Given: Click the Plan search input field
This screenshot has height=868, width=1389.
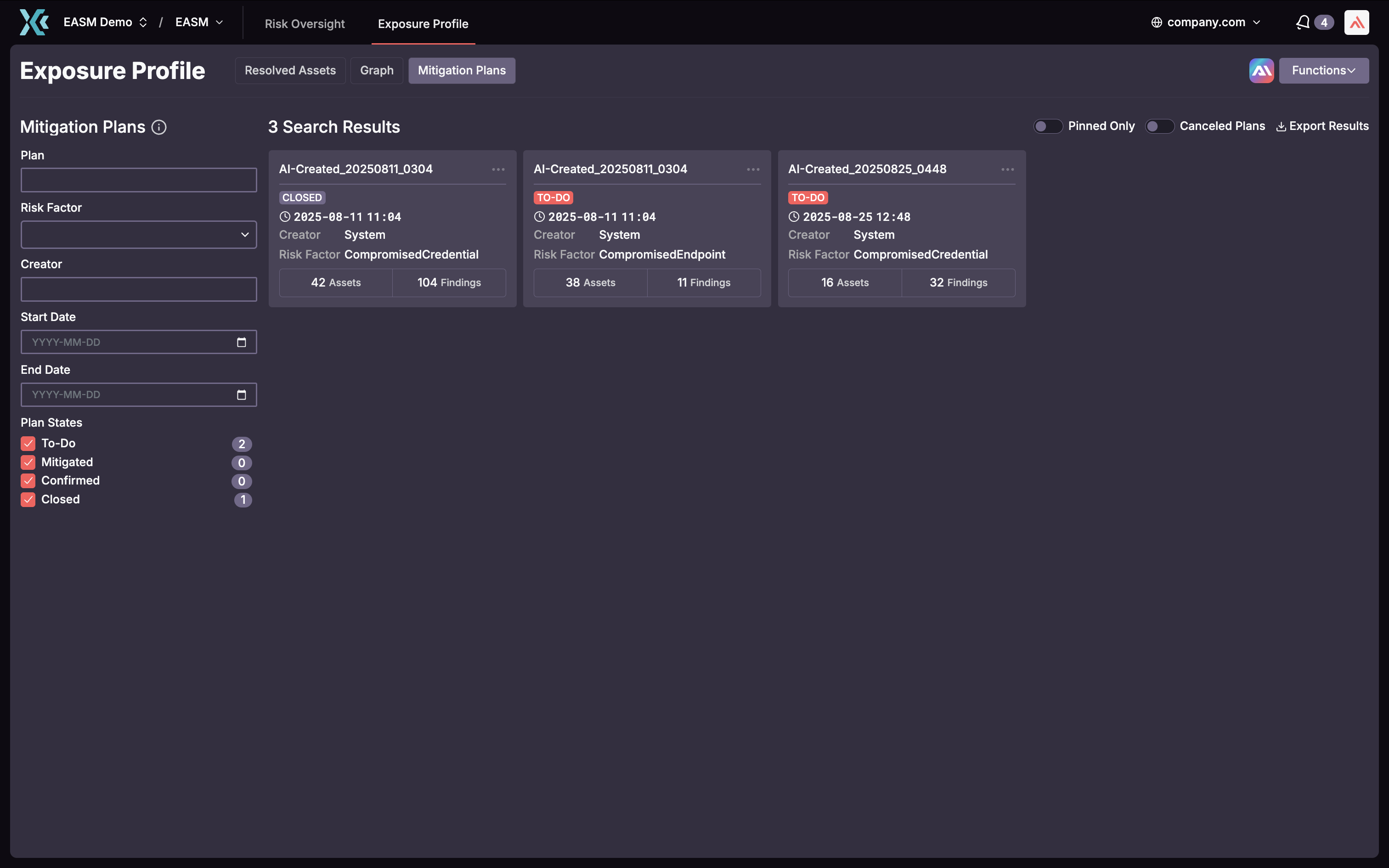Looking at the screenshot, I should pos(138,180).
